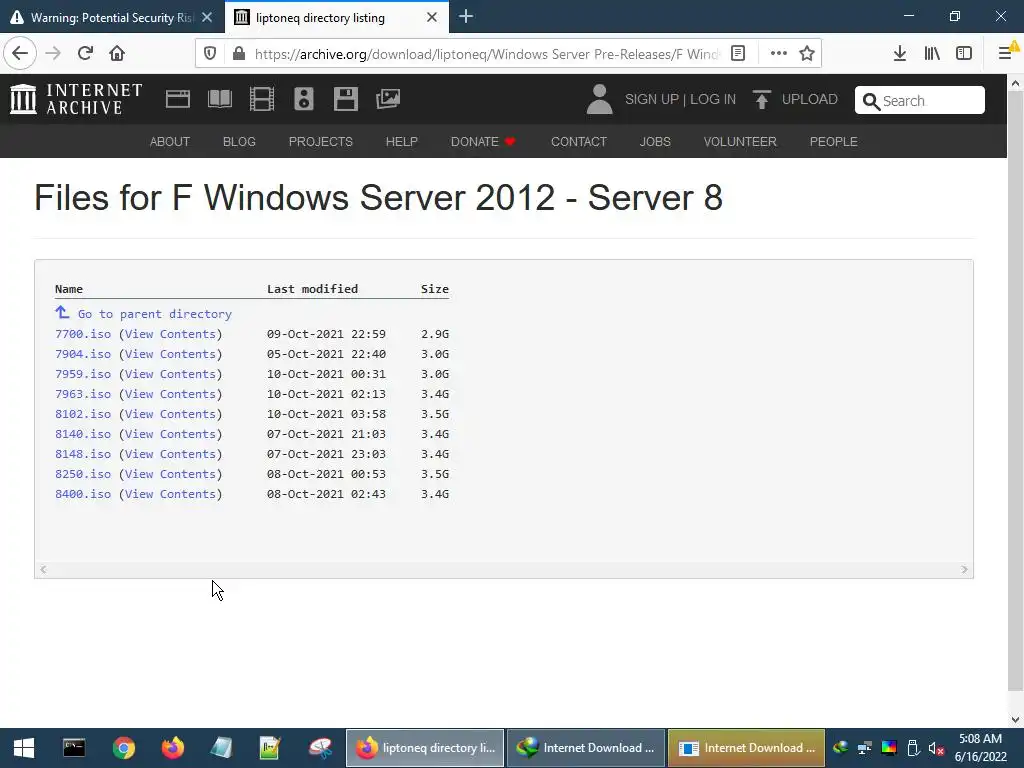Download 8148.iso file

[83, 454]
